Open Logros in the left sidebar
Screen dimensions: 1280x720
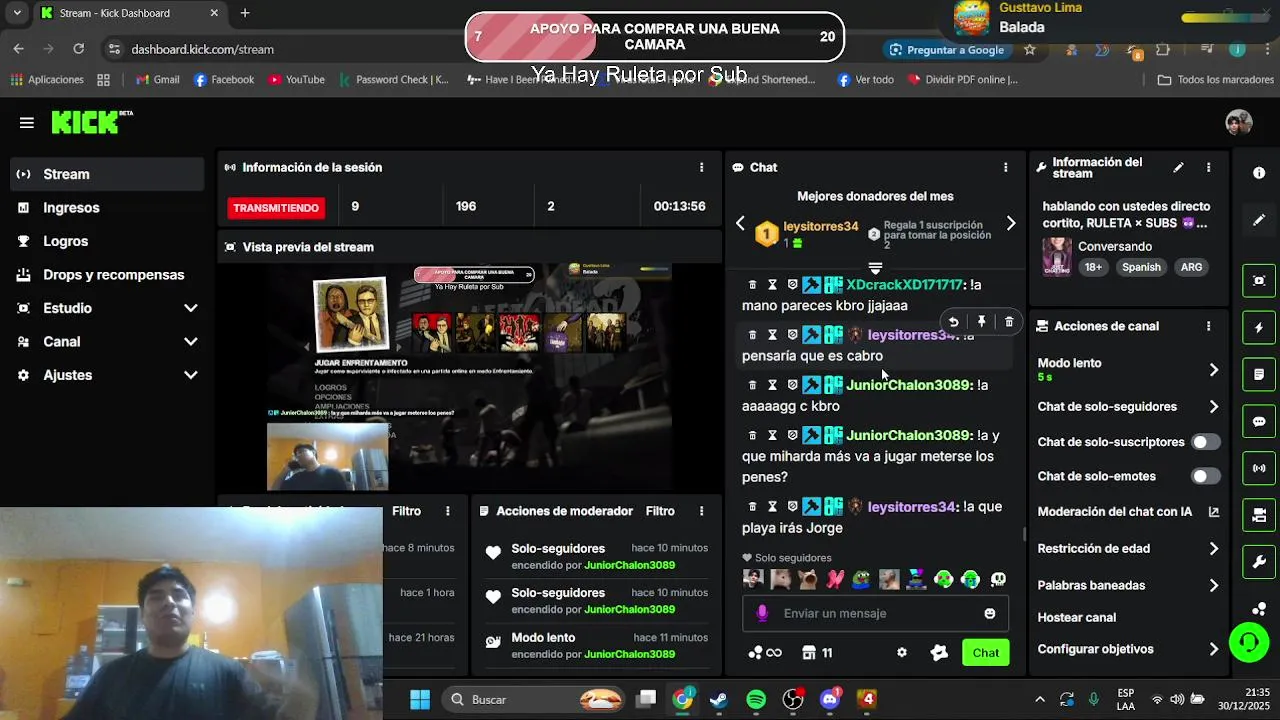tap(107, 241)
